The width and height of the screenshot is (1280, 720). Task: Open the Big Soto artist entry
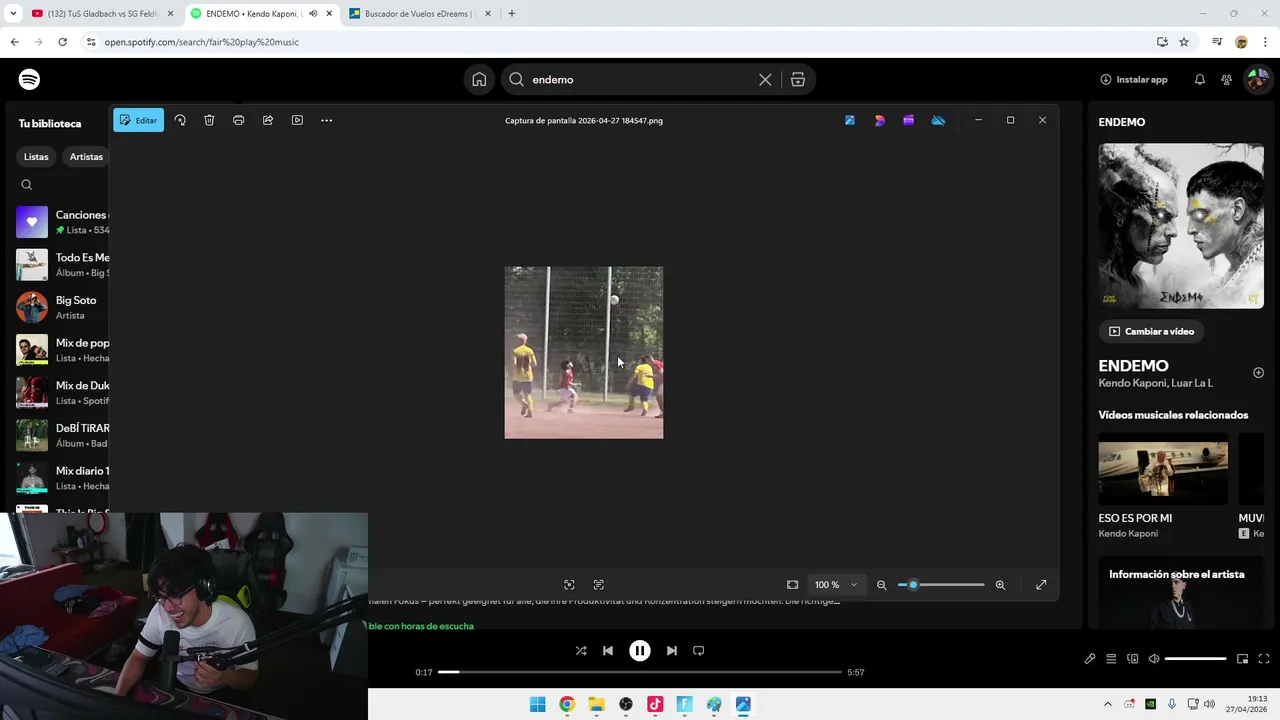click(62, 307)
